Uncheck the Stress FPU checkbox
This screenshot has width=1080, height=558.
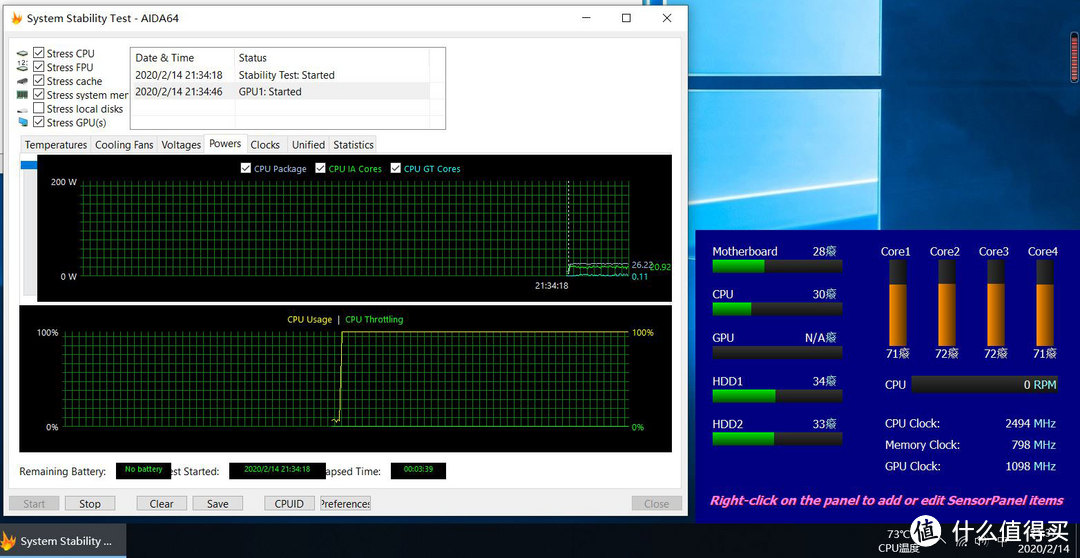pos(39,67)
